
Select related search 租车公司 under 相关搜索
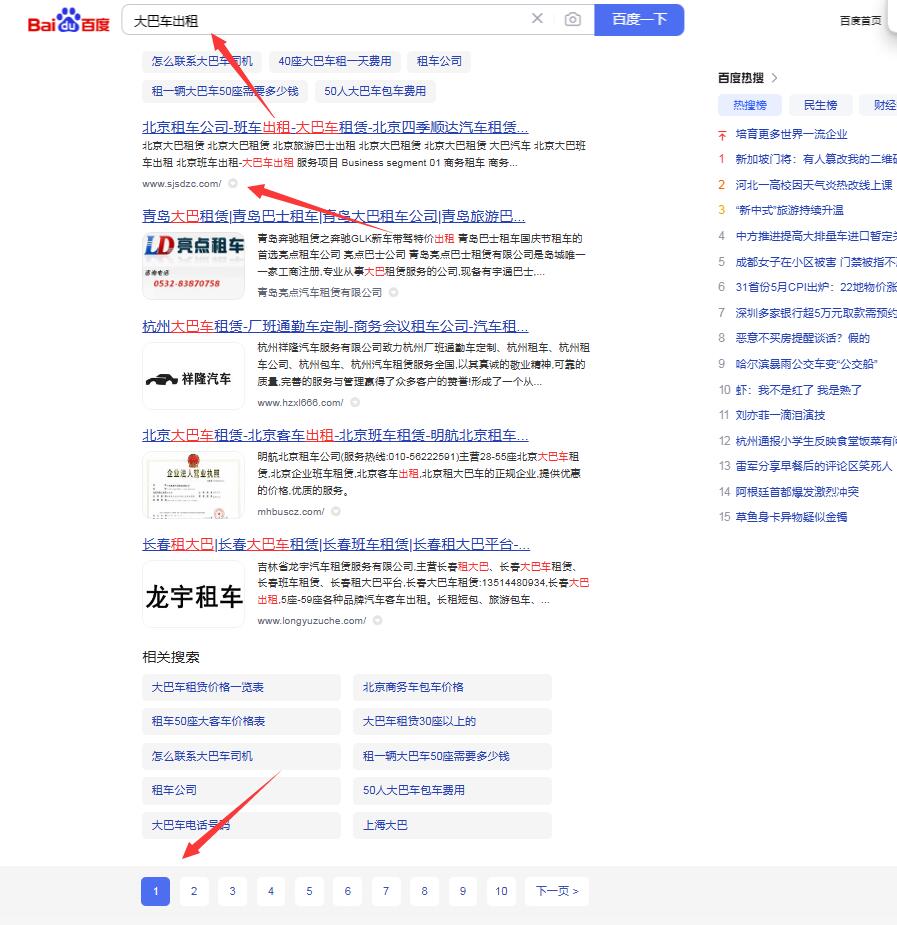241,790
